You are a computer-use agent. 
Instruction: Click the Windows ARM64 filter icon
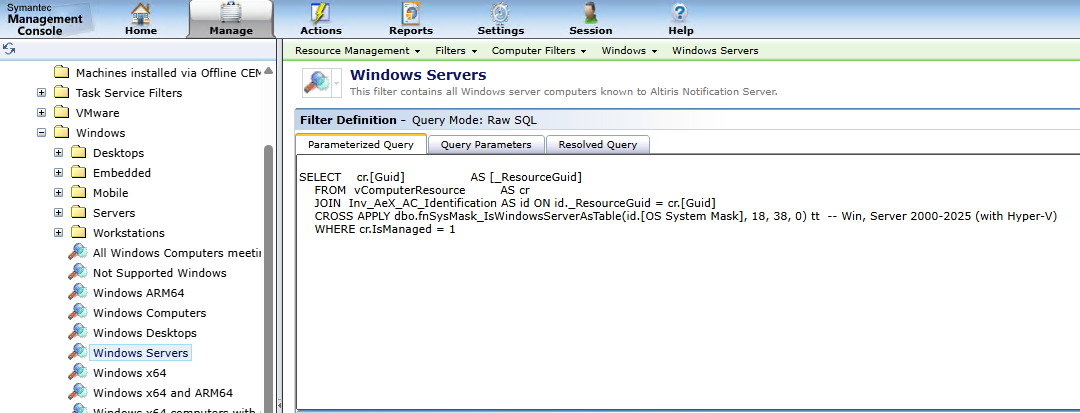coord(79,293)
